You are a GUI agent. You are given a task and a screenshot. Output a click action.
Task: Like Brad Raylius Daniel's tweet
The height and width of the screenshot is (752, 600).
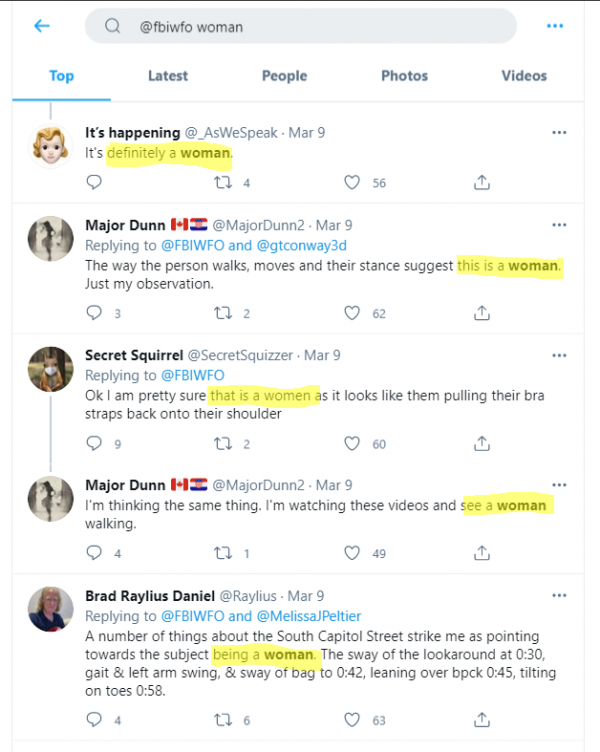tap(352, 719)
